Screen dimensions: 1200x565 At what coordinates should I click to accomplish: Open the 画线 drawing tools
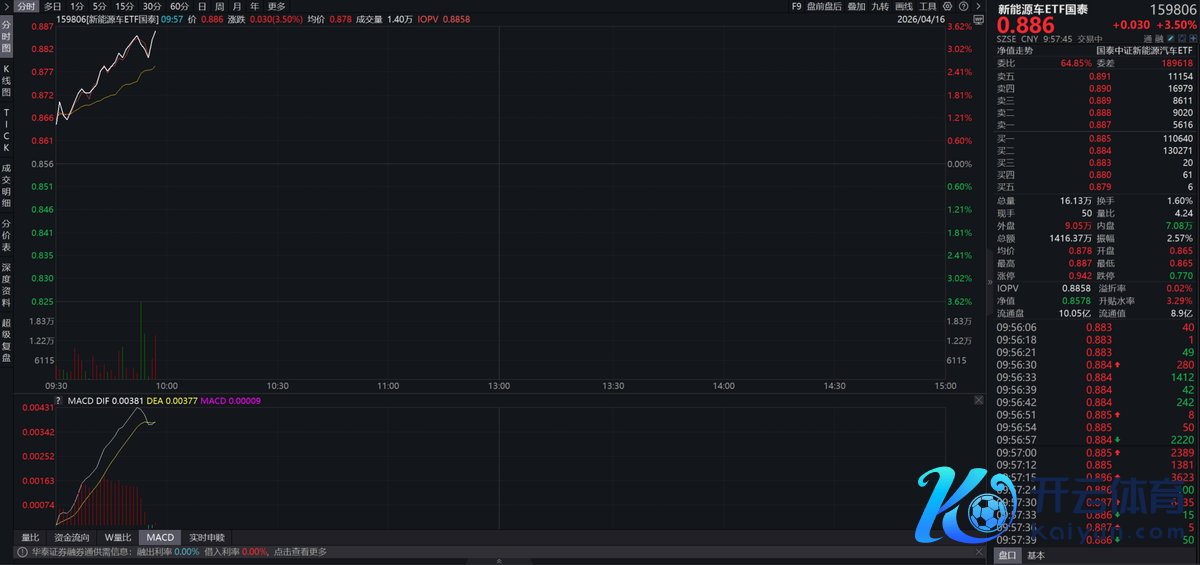coord(903,6)
